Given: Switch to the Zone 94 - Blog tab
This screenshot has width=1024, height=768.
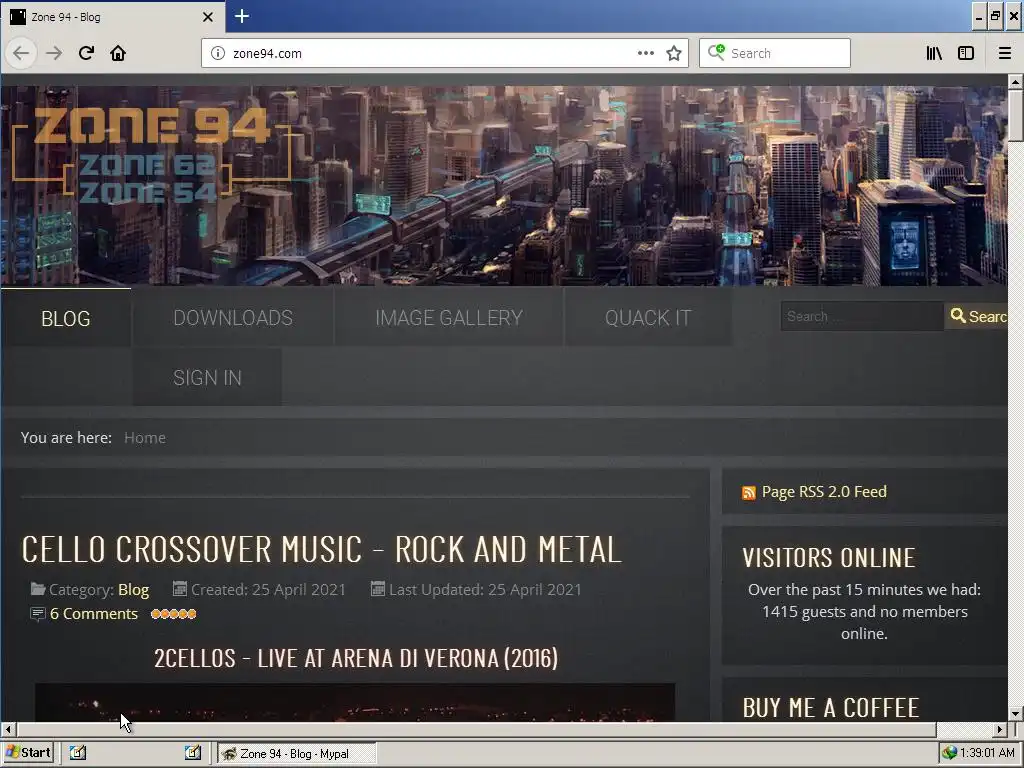Looking at the screenshot, I should [112, 17].
